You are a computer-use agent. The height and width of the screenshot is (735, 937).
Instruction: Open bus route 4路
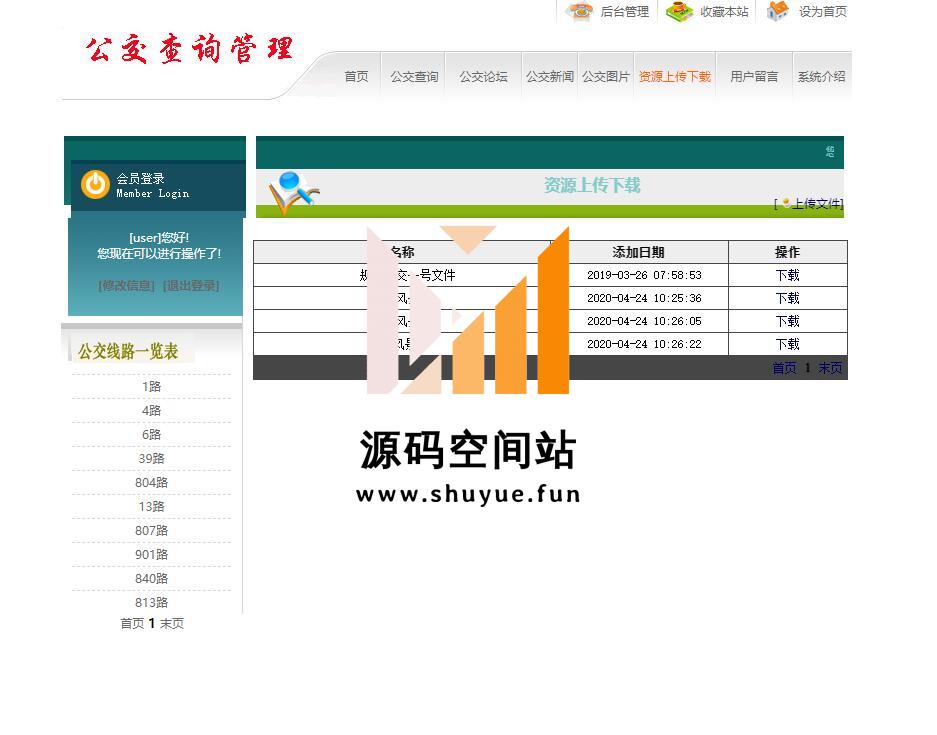151,411
